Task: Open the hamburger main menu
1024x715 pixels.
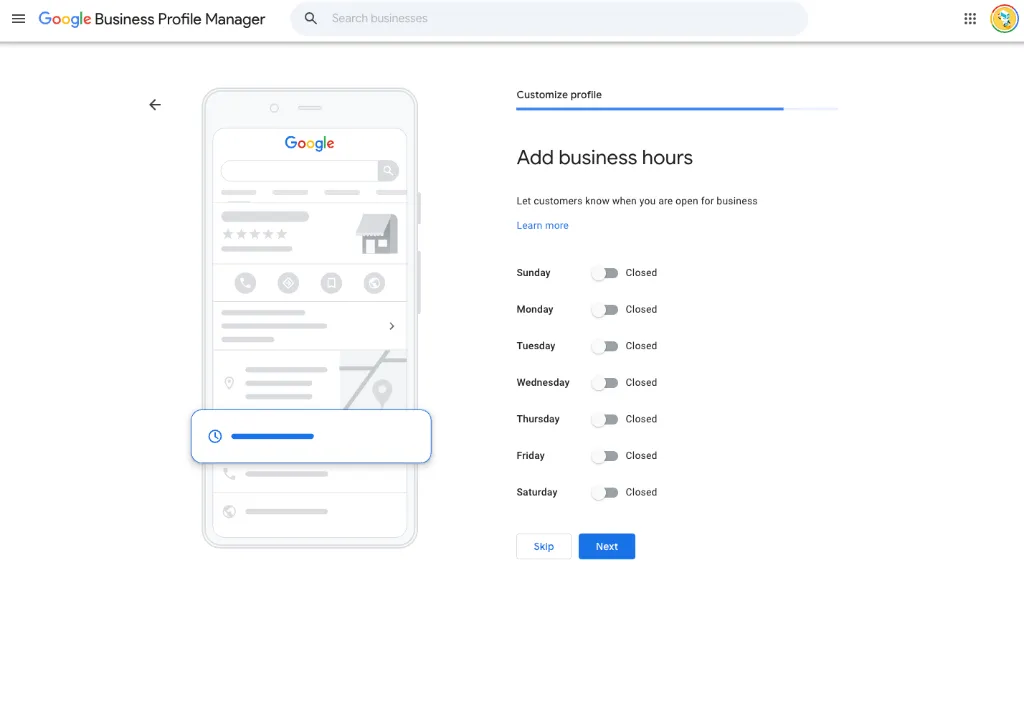Action: tap(18, 19)
